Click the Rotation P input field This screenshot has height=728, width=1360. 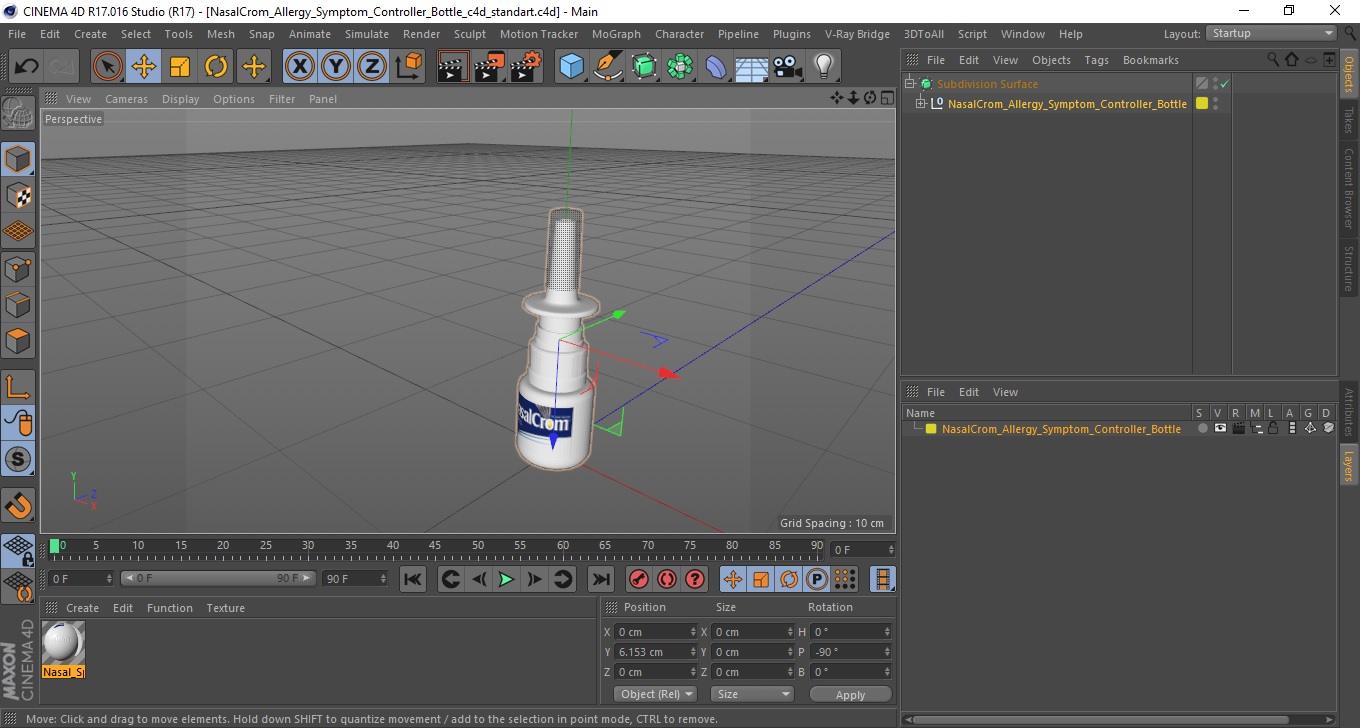851,652
